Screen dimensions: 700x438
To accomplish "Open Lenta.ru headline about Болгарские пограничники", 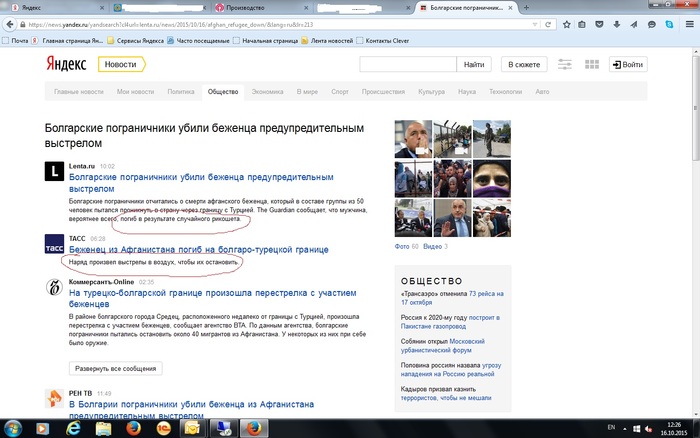I will coord(201,183).
